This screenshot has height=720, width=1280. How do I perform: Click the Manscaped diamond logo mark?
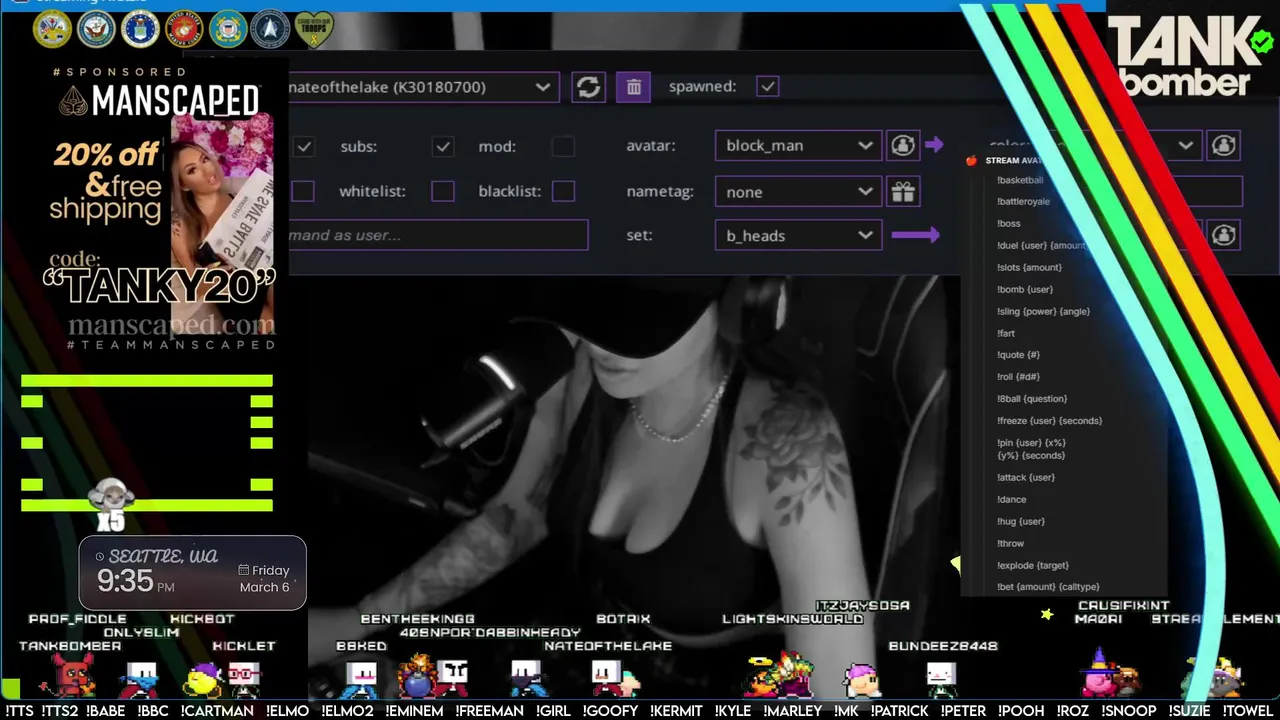point(73,100)
